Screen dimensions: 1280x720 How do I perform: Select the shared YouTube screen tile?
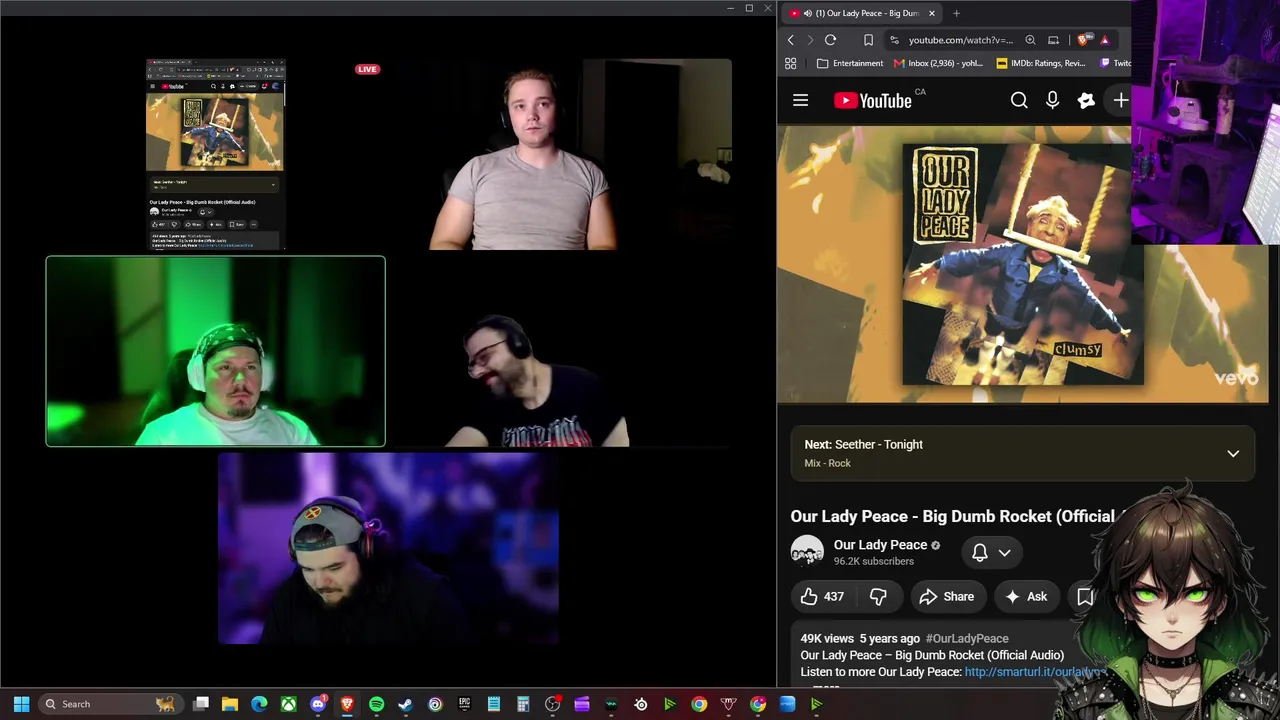click(215, 154)
